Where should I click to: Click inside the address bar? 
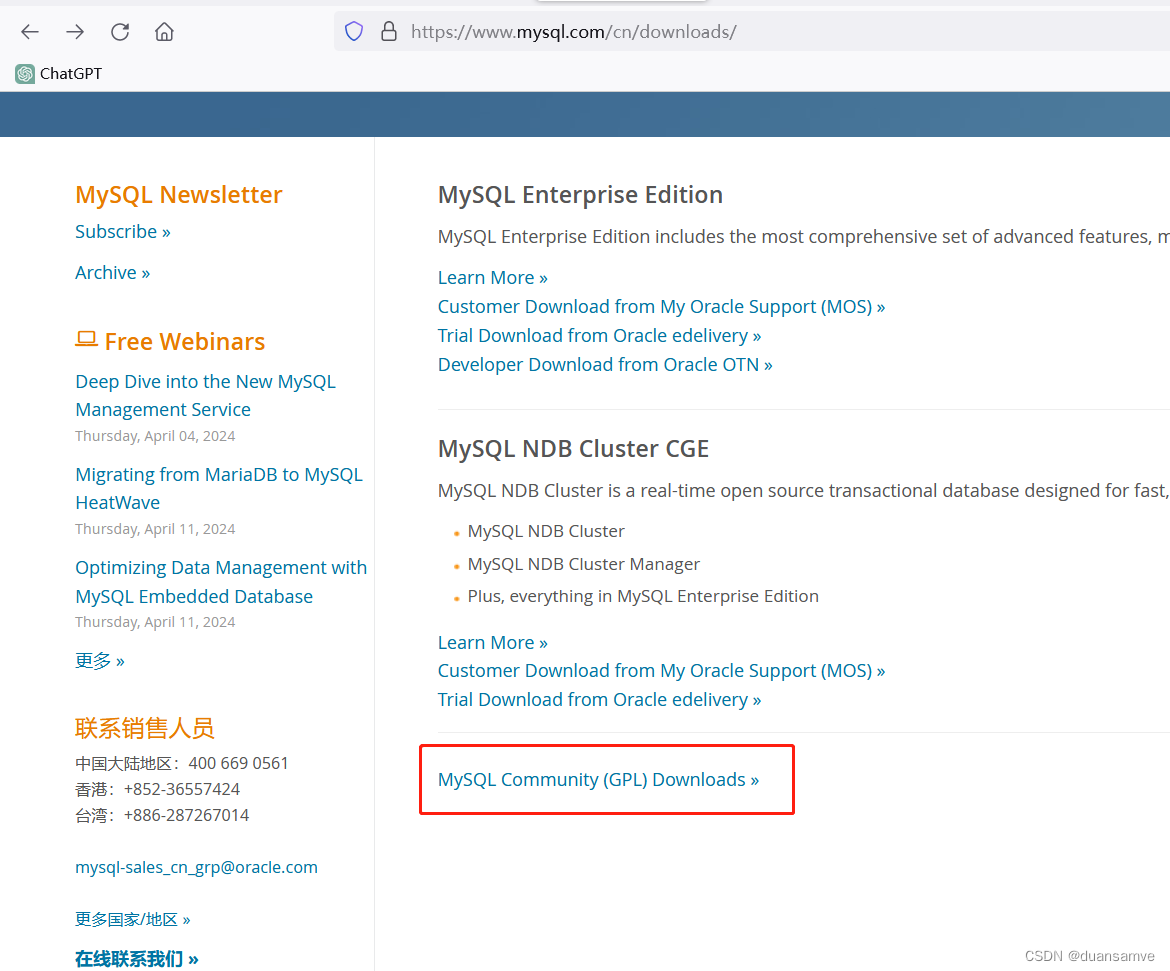click(600, 31)
